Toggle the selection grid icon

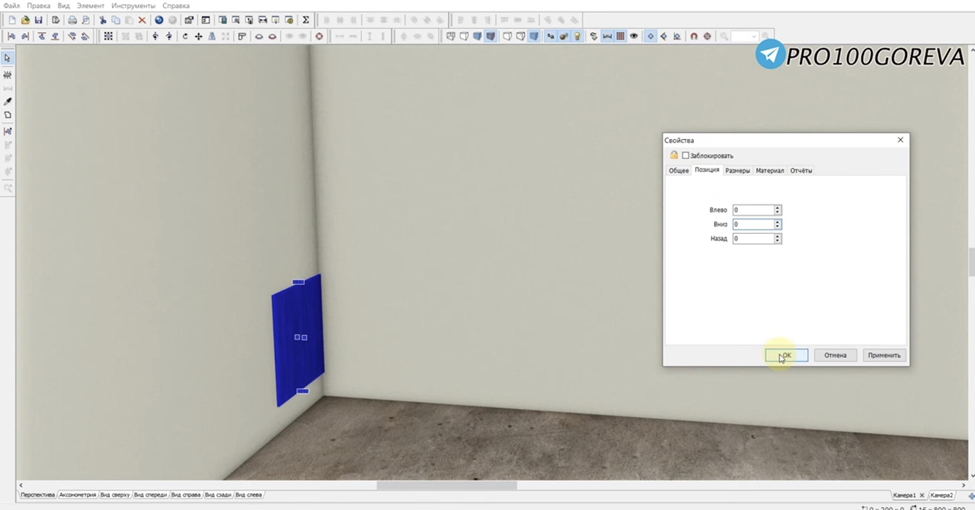click(x=108, y=36)
